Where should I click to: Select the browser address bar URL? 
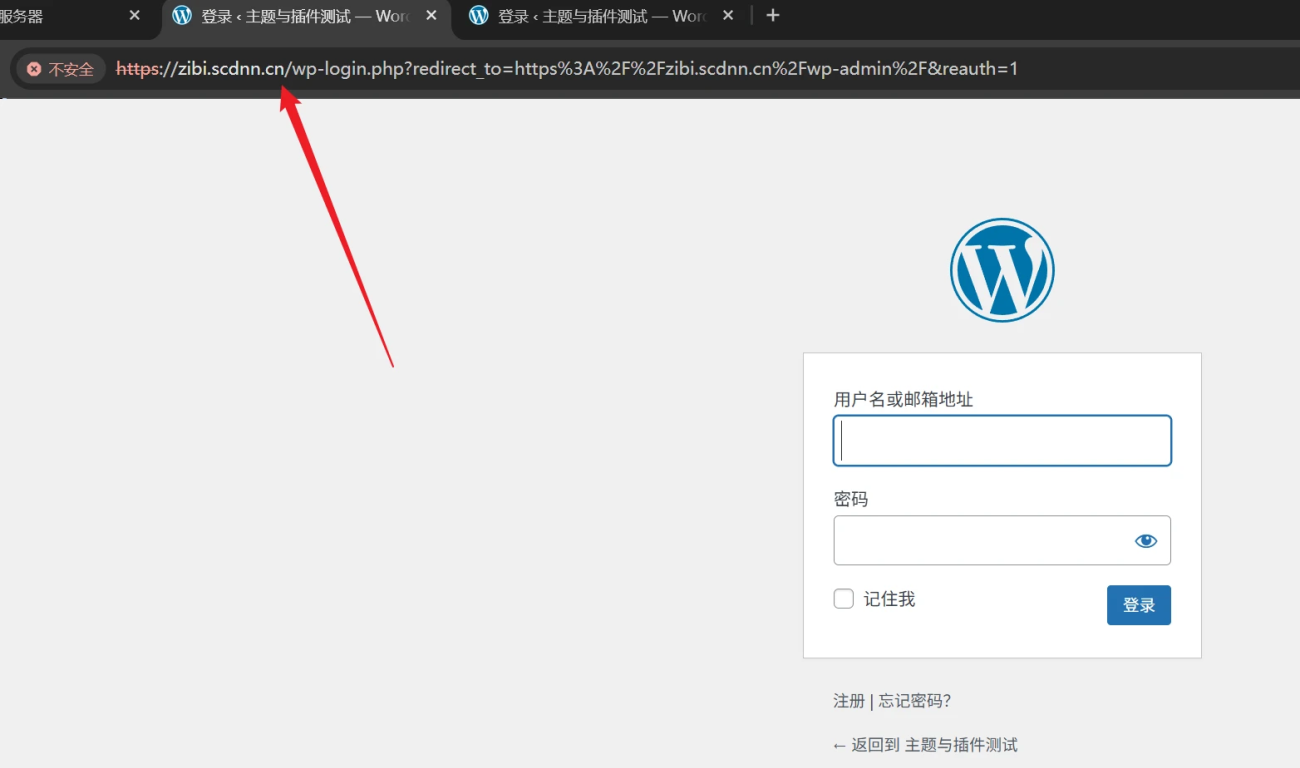pyautogui.click(x=567, y=69)
